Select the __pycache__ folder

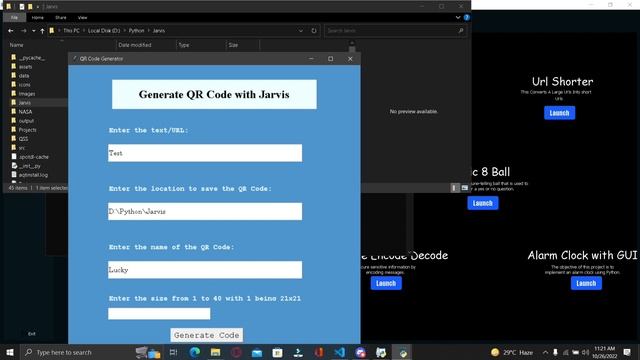tap(32, 58)
